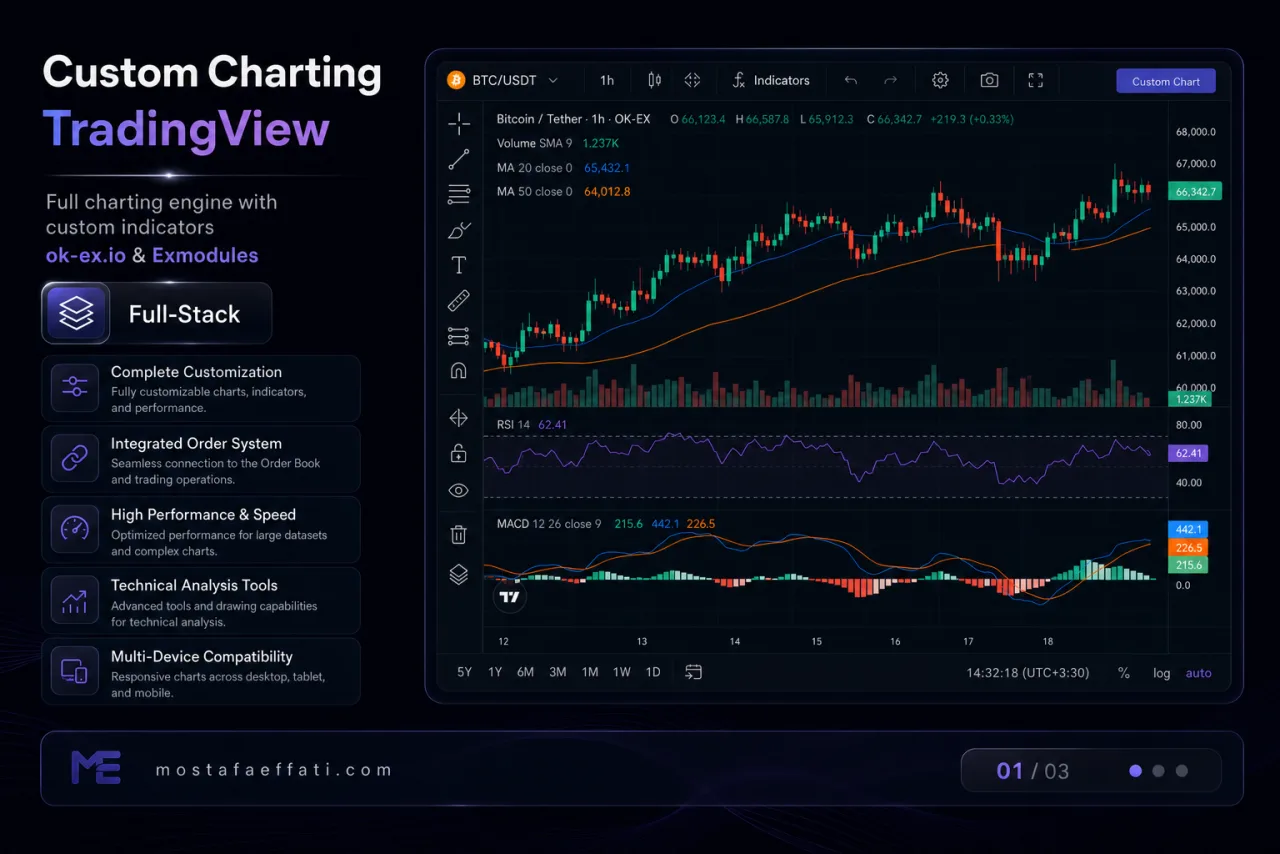Open the go-to-date calendar icon
This screenshot has width=1280, height=854.
tap(693, 672)
